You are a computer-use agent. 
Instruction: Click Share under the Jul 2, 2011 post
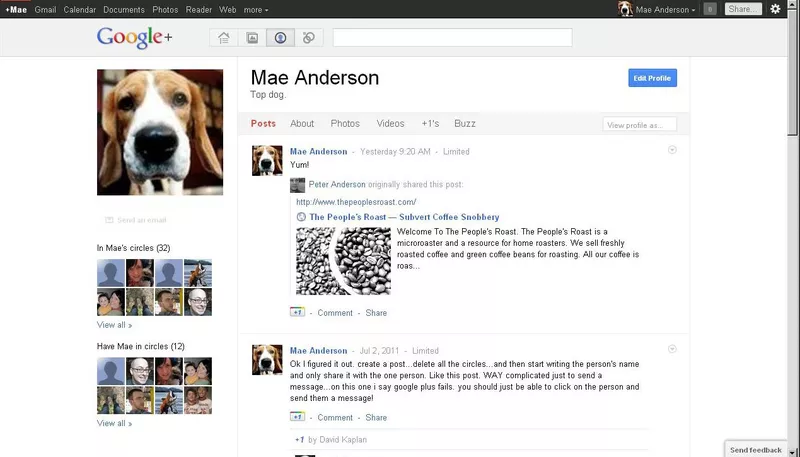coord(376,417)
